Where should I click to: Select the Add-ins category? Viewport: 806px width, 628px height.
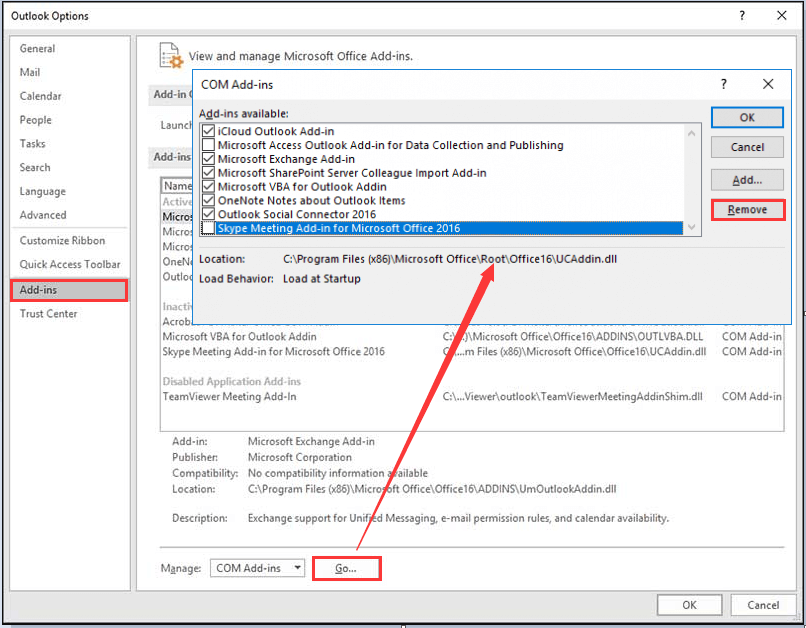68,290
